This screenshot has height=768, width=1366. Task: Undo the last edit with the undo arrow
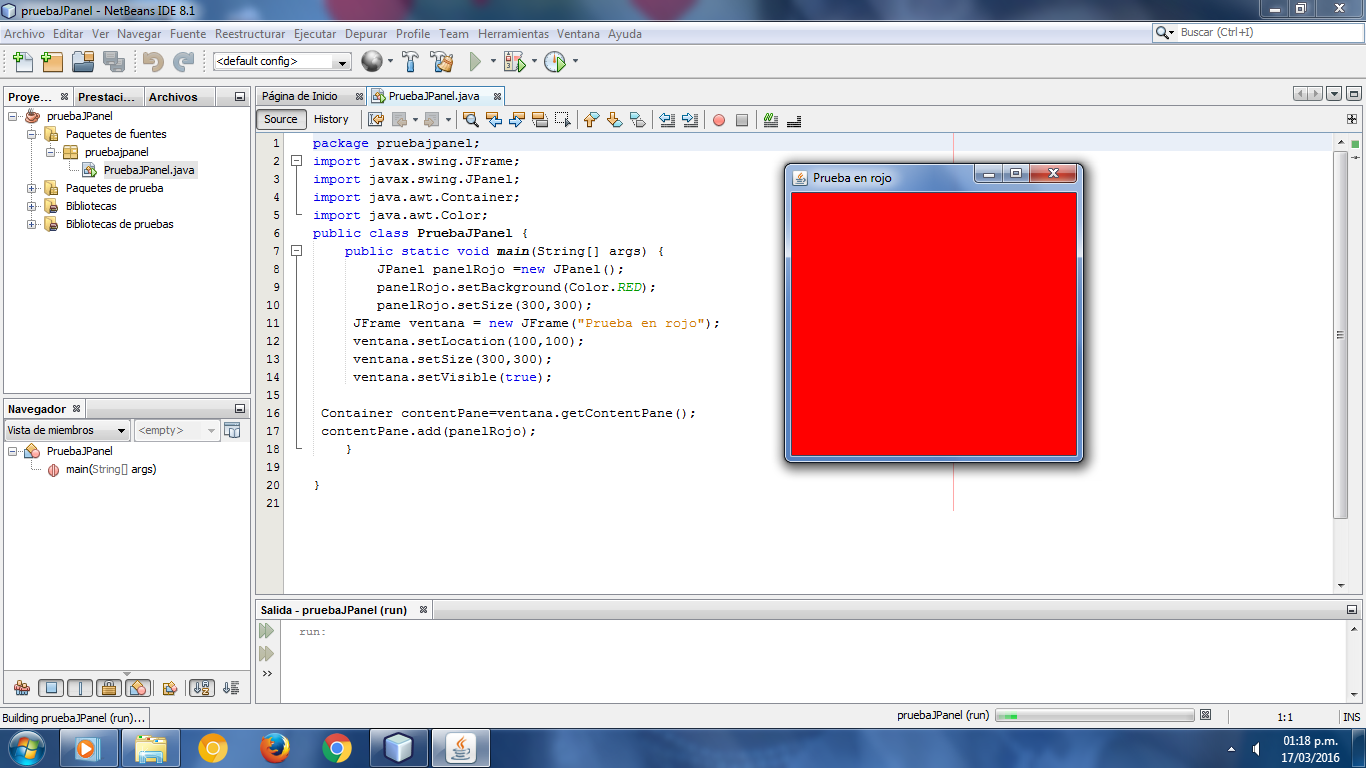153,61
